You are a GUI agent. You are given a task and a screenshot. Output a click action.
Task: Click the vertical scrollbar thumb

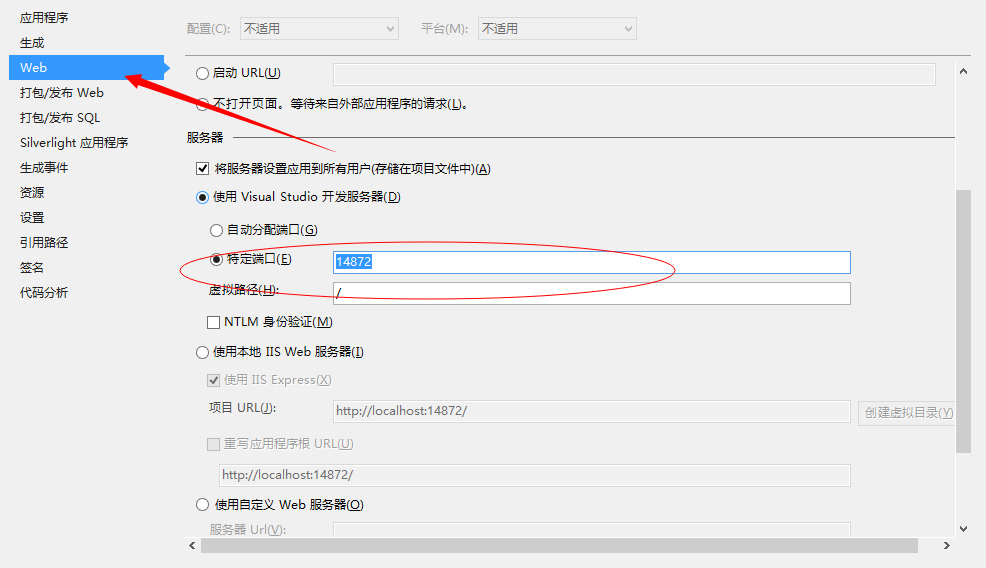point(963,321)
